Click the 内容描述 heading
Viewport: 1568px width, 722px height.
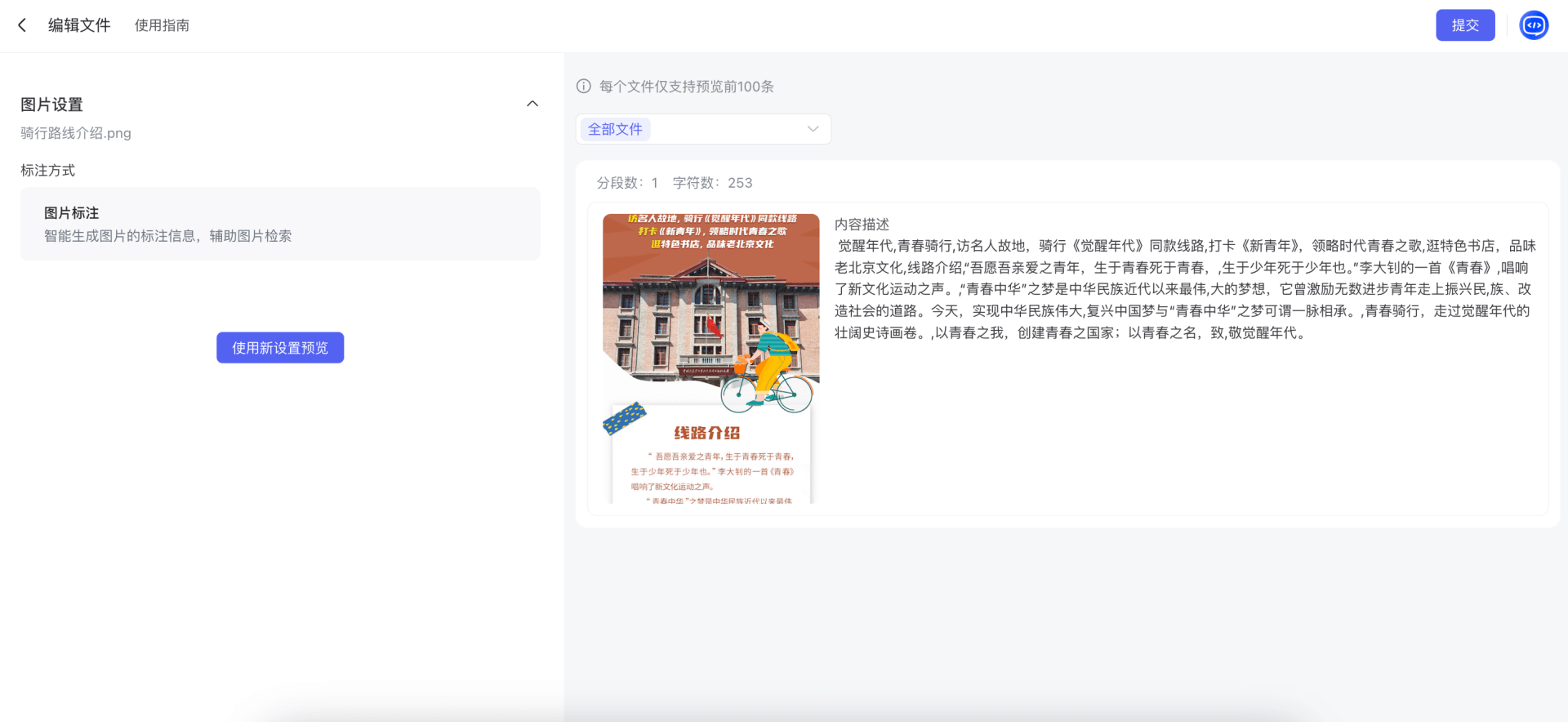[x=862, y=225]
